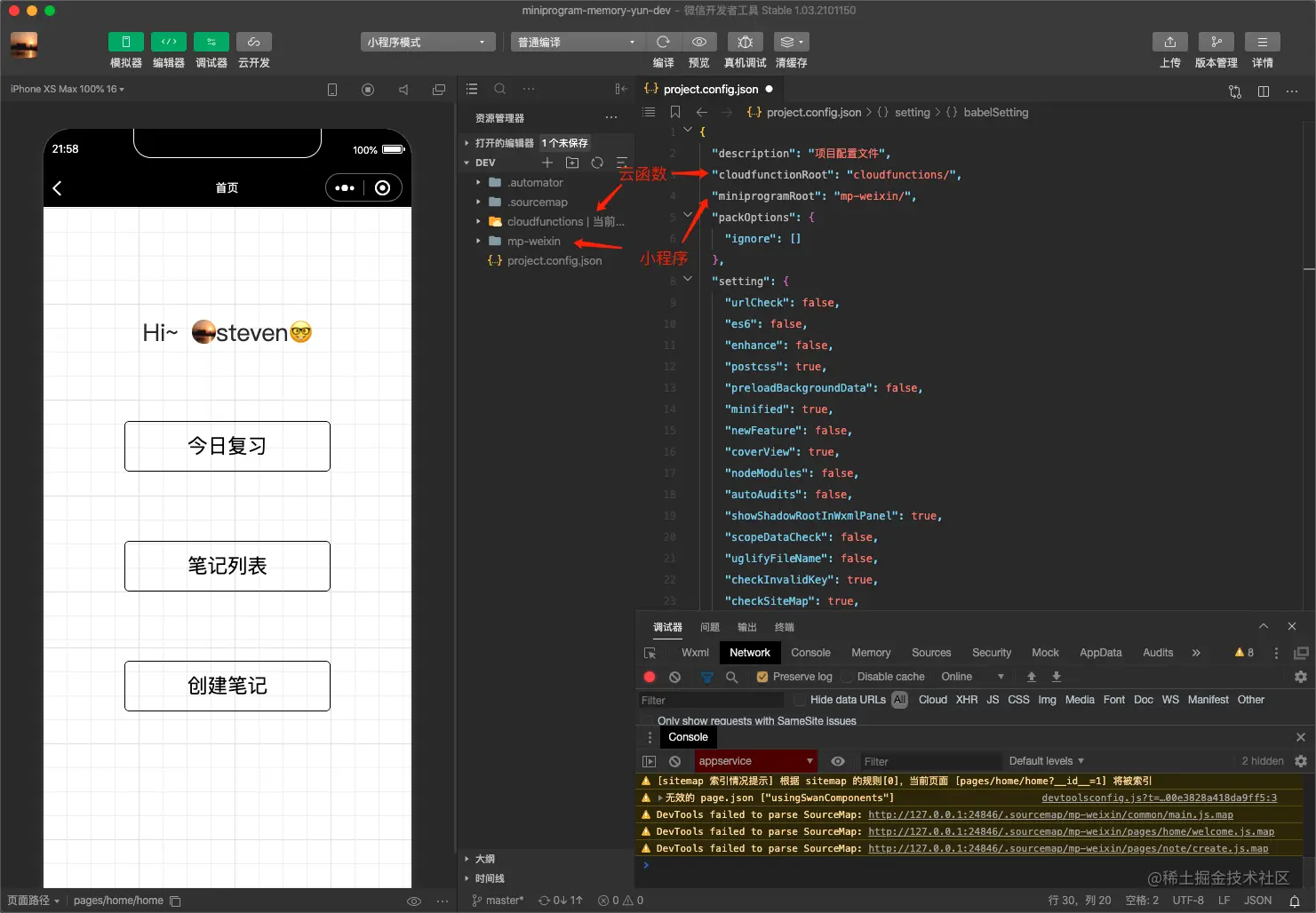
Task: Open the AppData tab in devtools
Action: coord(1101,653)
